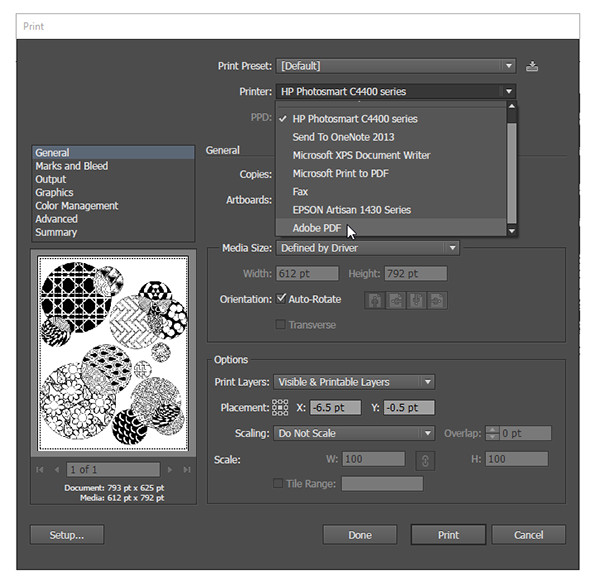Click the printer list scrollbar thumb
This screenshot has height=585, width=600.
tap(512, 173)
